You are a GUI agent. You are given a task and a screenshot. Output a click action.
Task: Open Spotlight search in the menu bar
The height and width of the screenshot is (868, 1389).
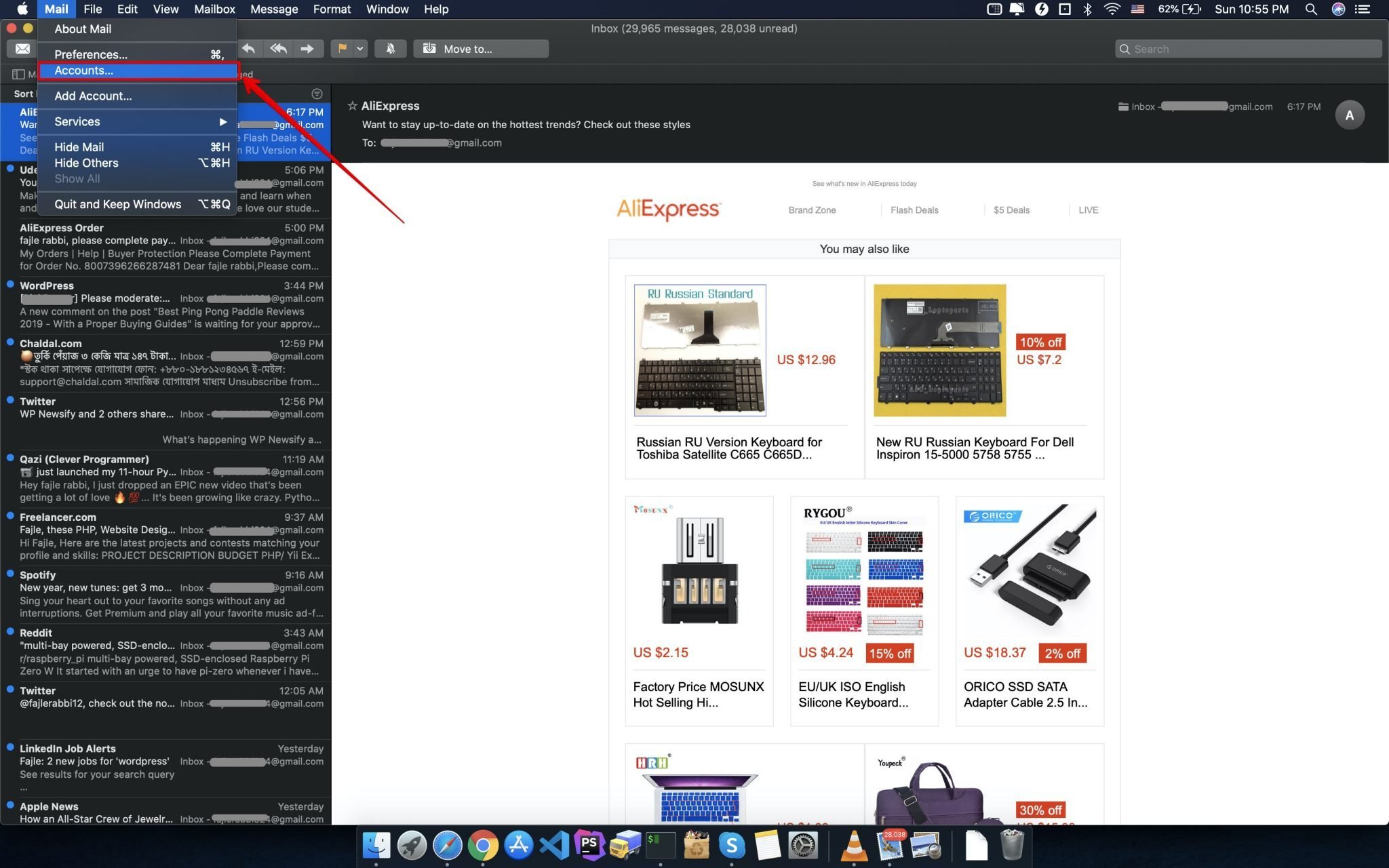[1310, 9]
